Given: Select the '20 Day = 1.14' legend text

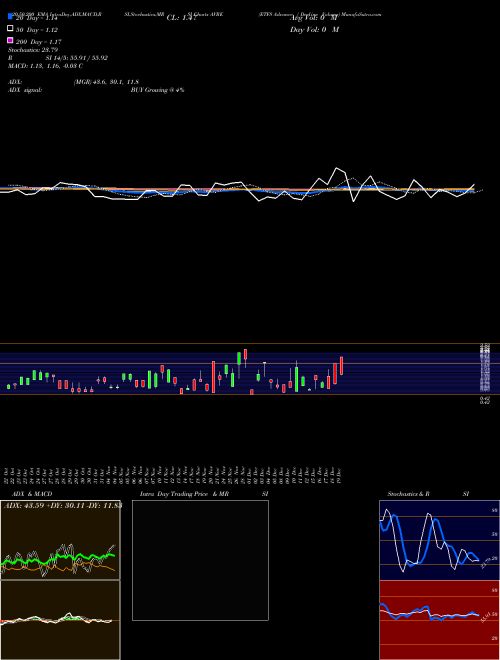Looking at the screenshot, I should pyautogui.click(x=36, y=18).
